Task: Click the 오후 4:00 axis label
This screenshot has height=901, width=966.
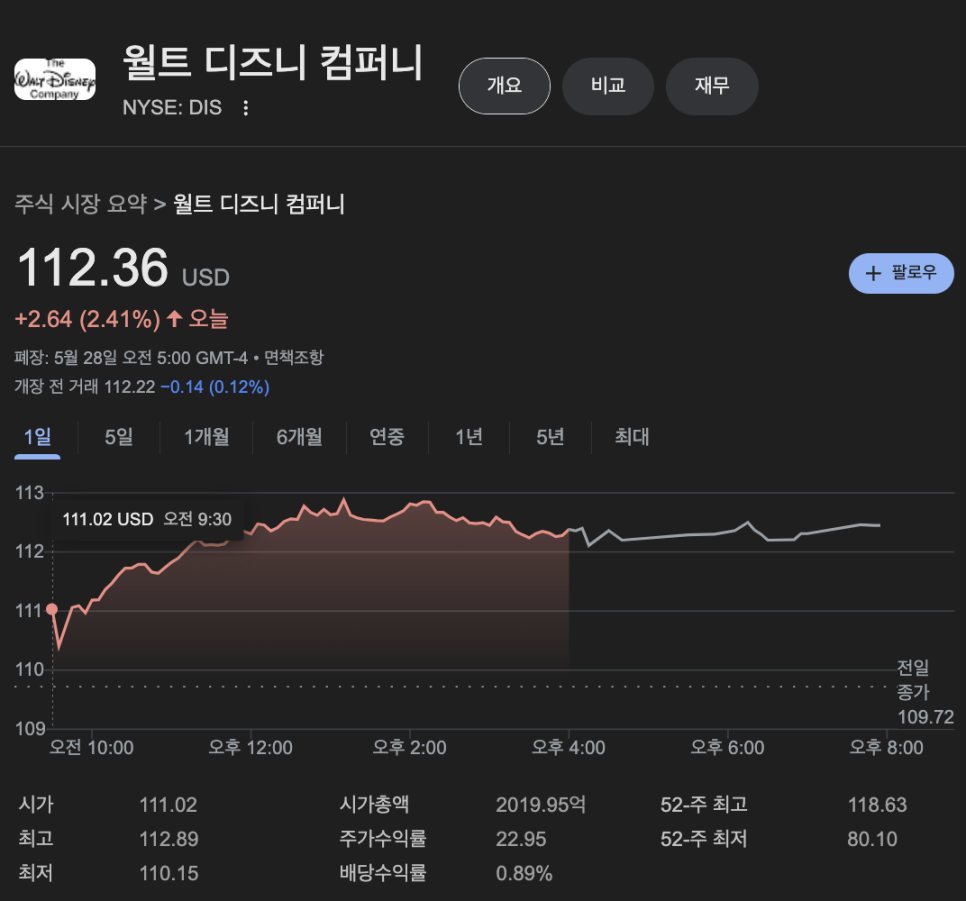Action: pos(569,748)
